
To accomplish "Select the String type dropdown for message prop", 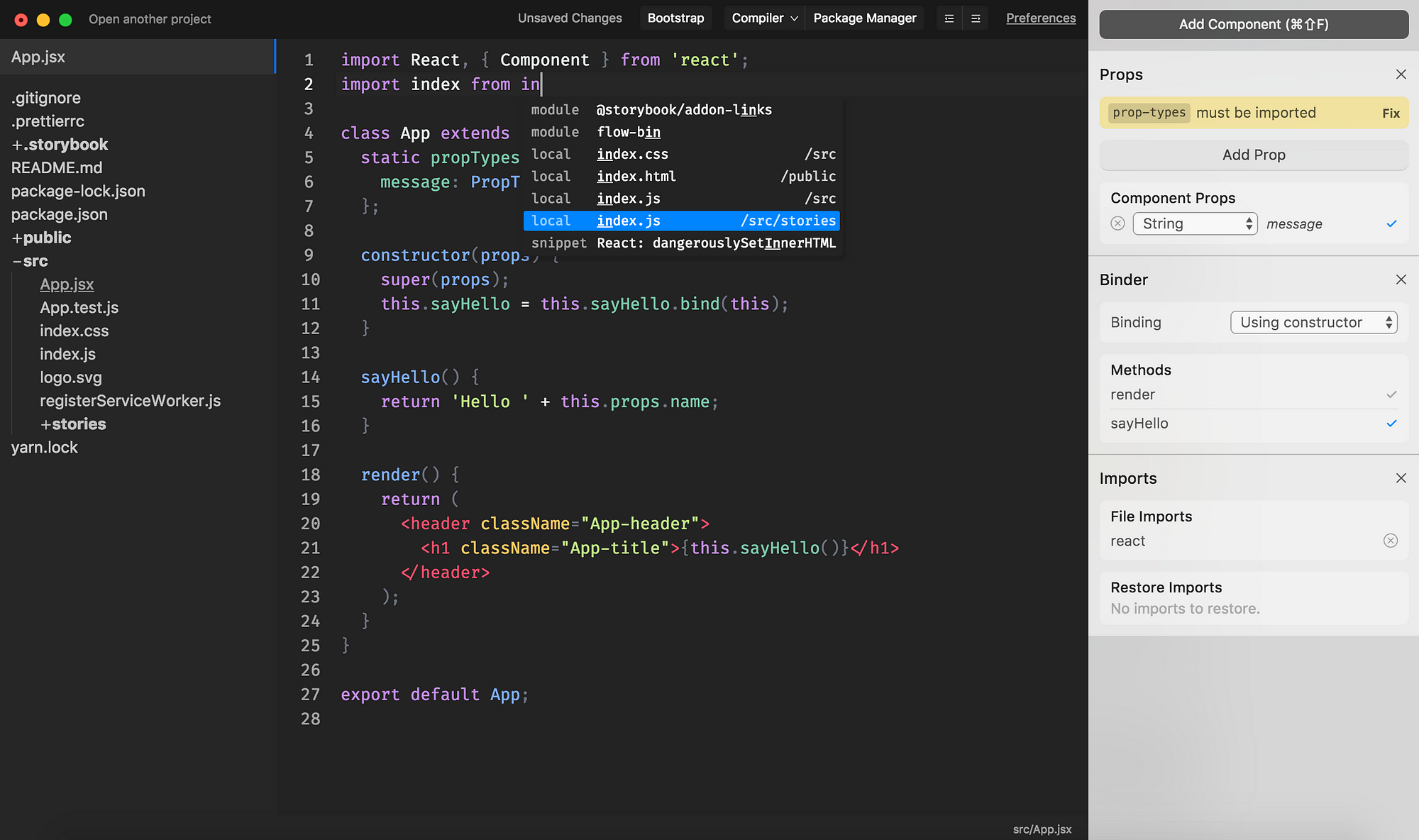I will [1194, 223].
